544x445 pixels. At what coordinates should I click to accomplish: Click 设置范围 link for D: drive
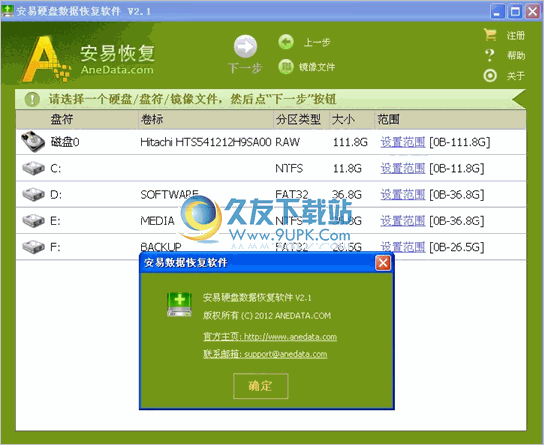(403, 195)
